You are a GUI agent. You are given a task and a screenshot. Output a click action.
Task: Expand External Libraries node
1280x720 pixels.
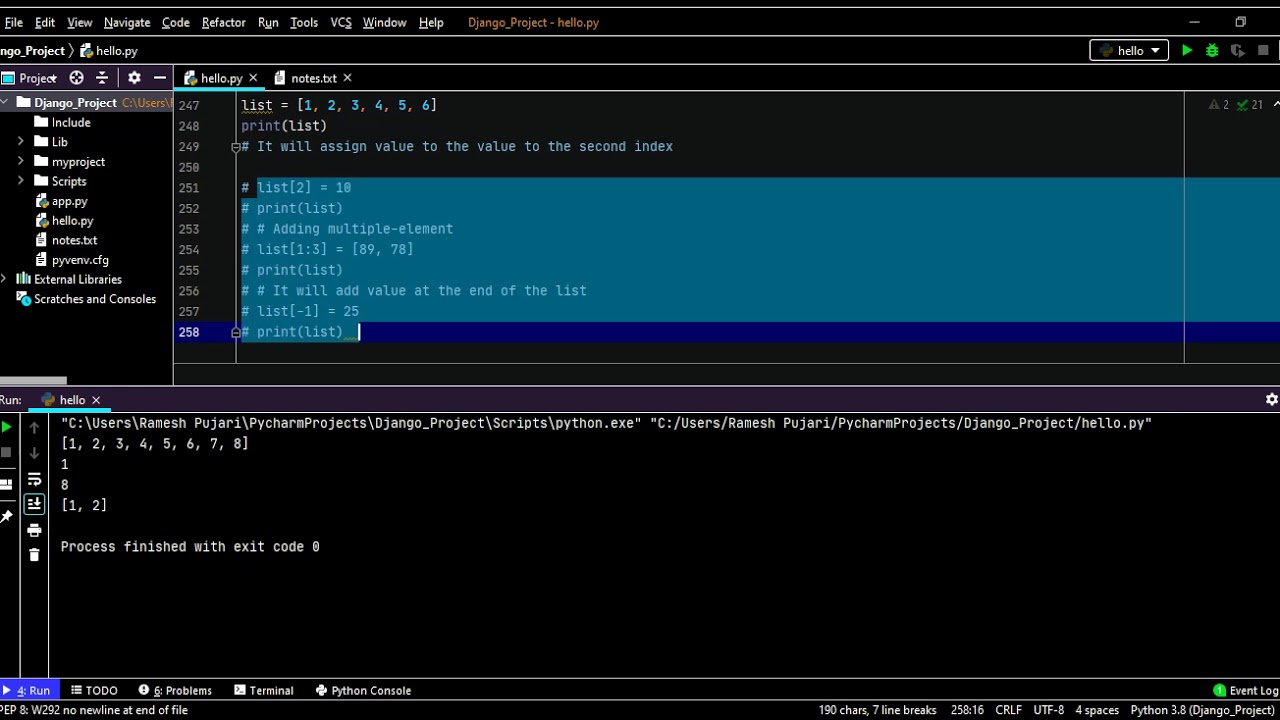click(5, 279)
